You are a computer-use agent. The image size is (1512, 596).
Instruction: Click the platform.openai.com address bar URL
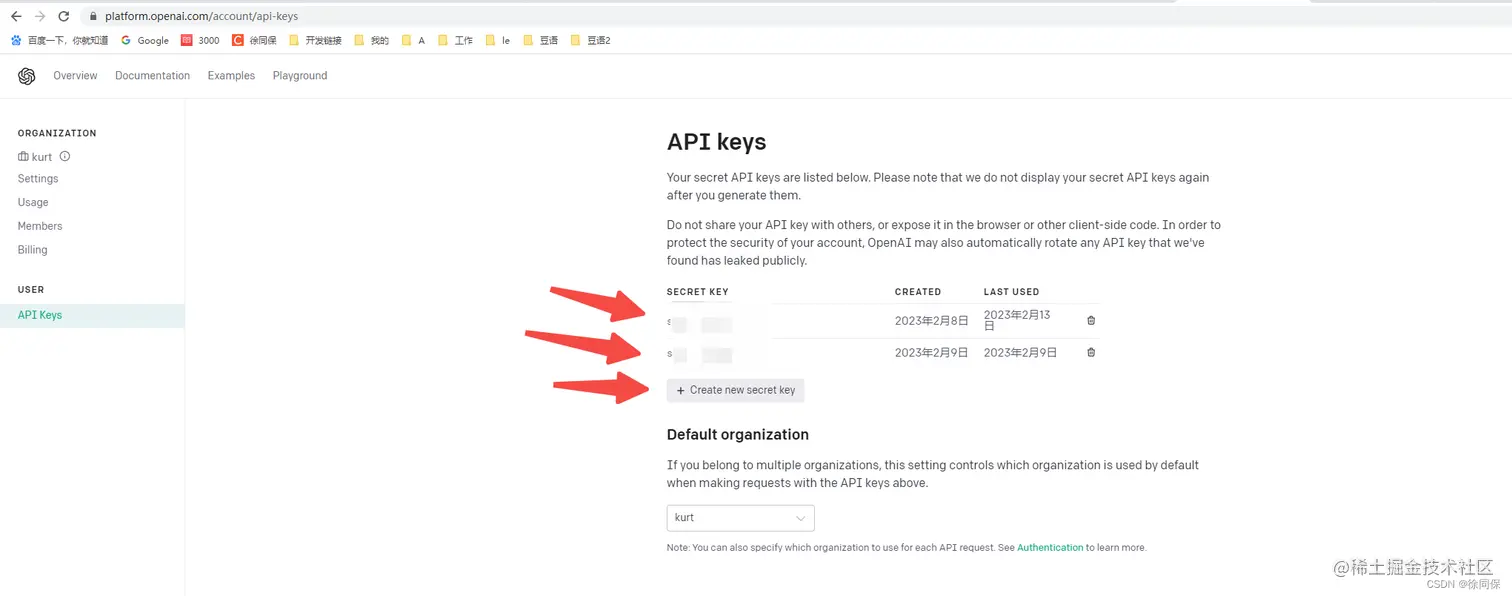pos(201,16)
